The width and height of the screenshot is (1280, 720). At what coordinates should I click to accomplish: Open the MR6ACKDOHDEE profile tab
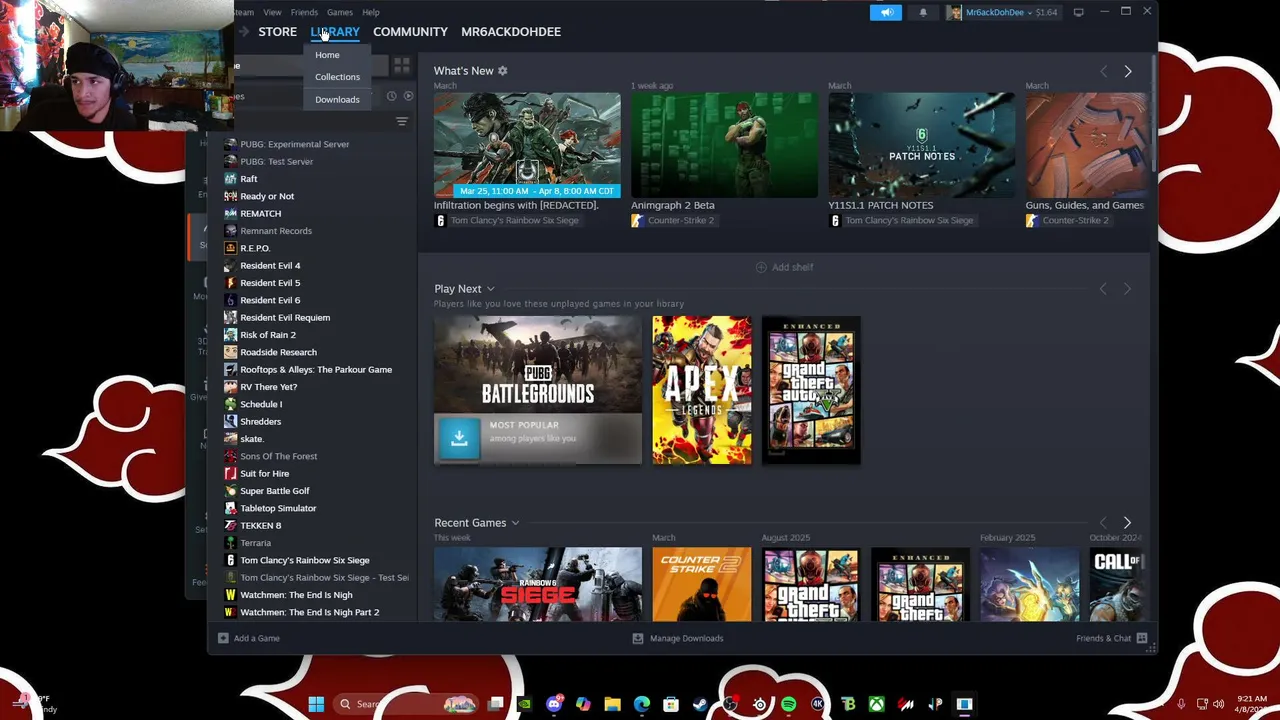(x=511, y=32)
